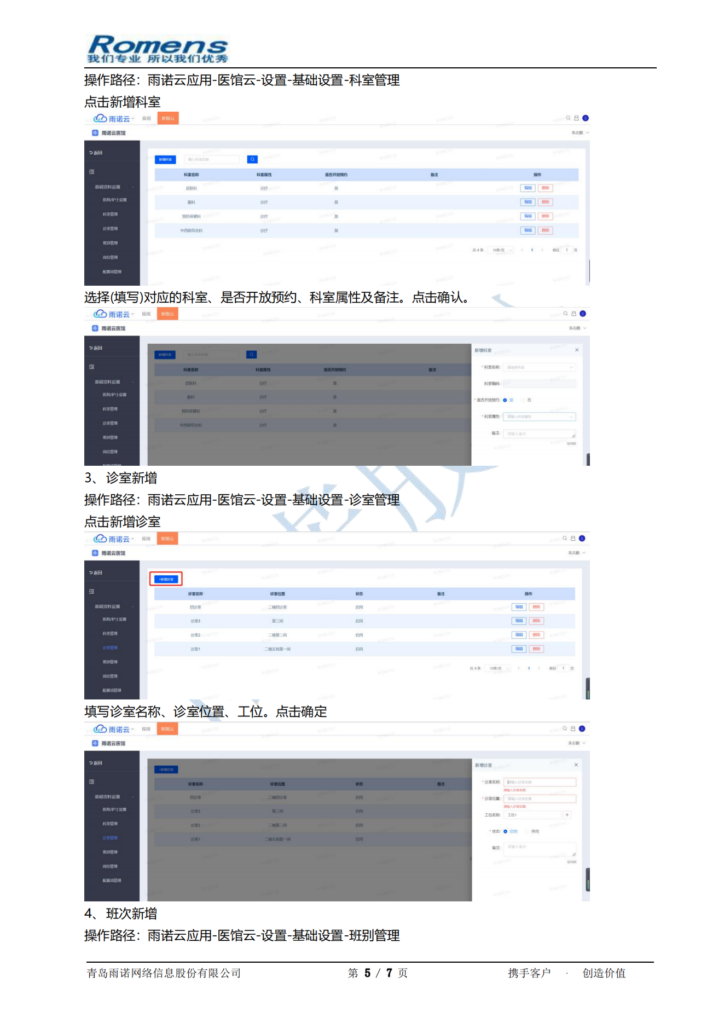Click blue user avatar in fourth screenshot
This screenshot has width=724, height=1024.
(x=582, y=729)
